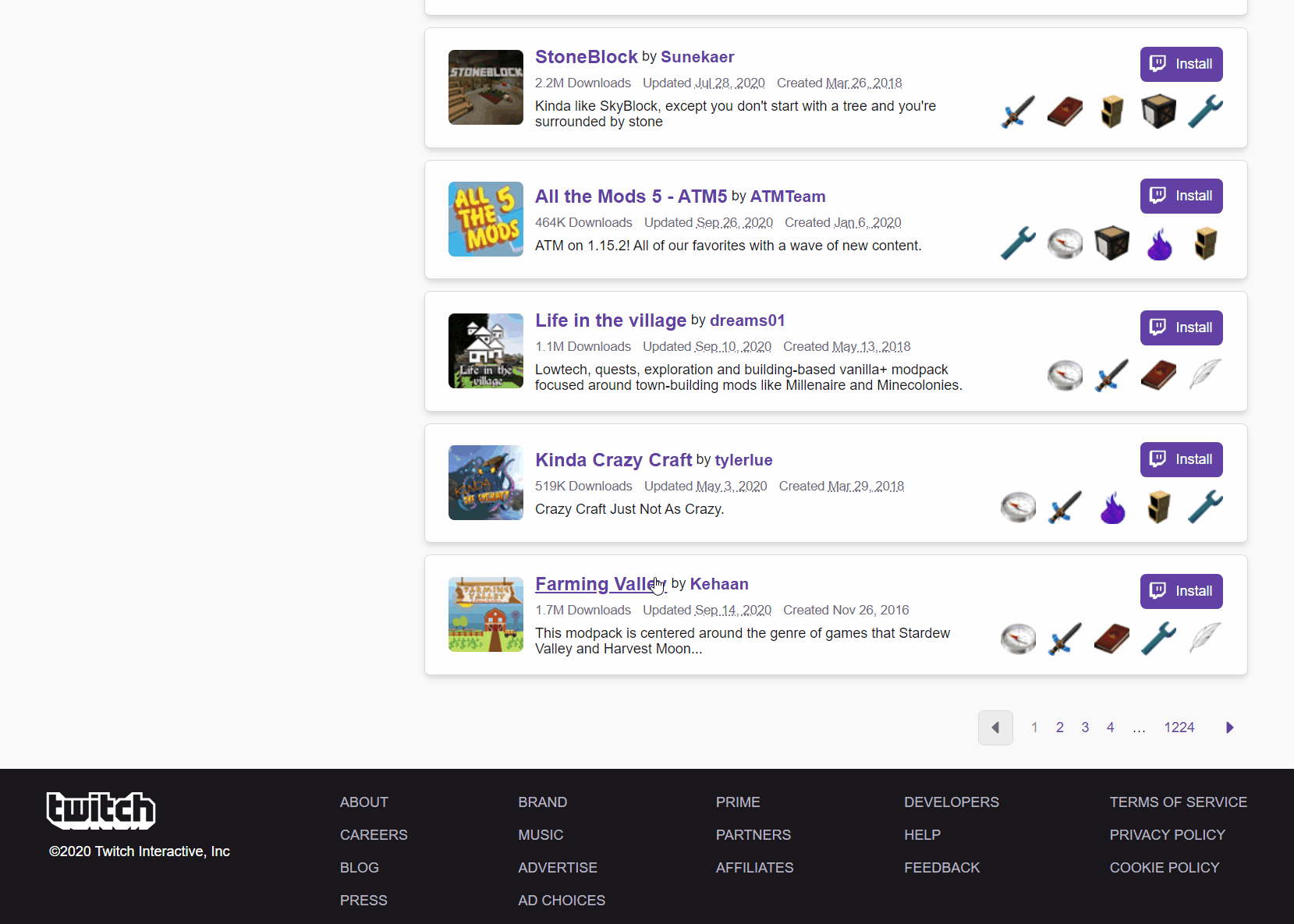The image size is (1294, 924).
Task: Click purple flame icon in All the Mods 5 row
Action: (x=1158, y=243)
